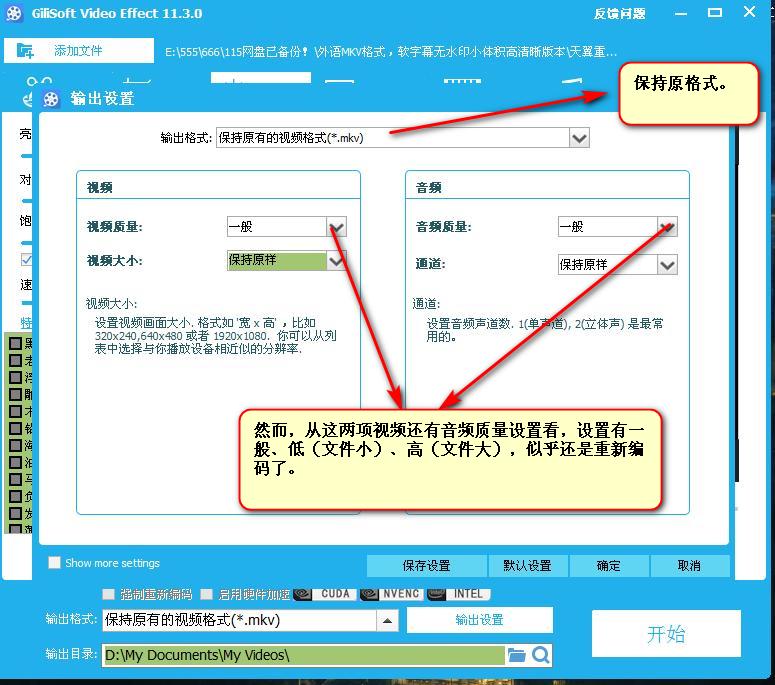Enable hardware acceleration checkbox
Viewport: 775px width, 685px height.
click(x=207, y=594)
